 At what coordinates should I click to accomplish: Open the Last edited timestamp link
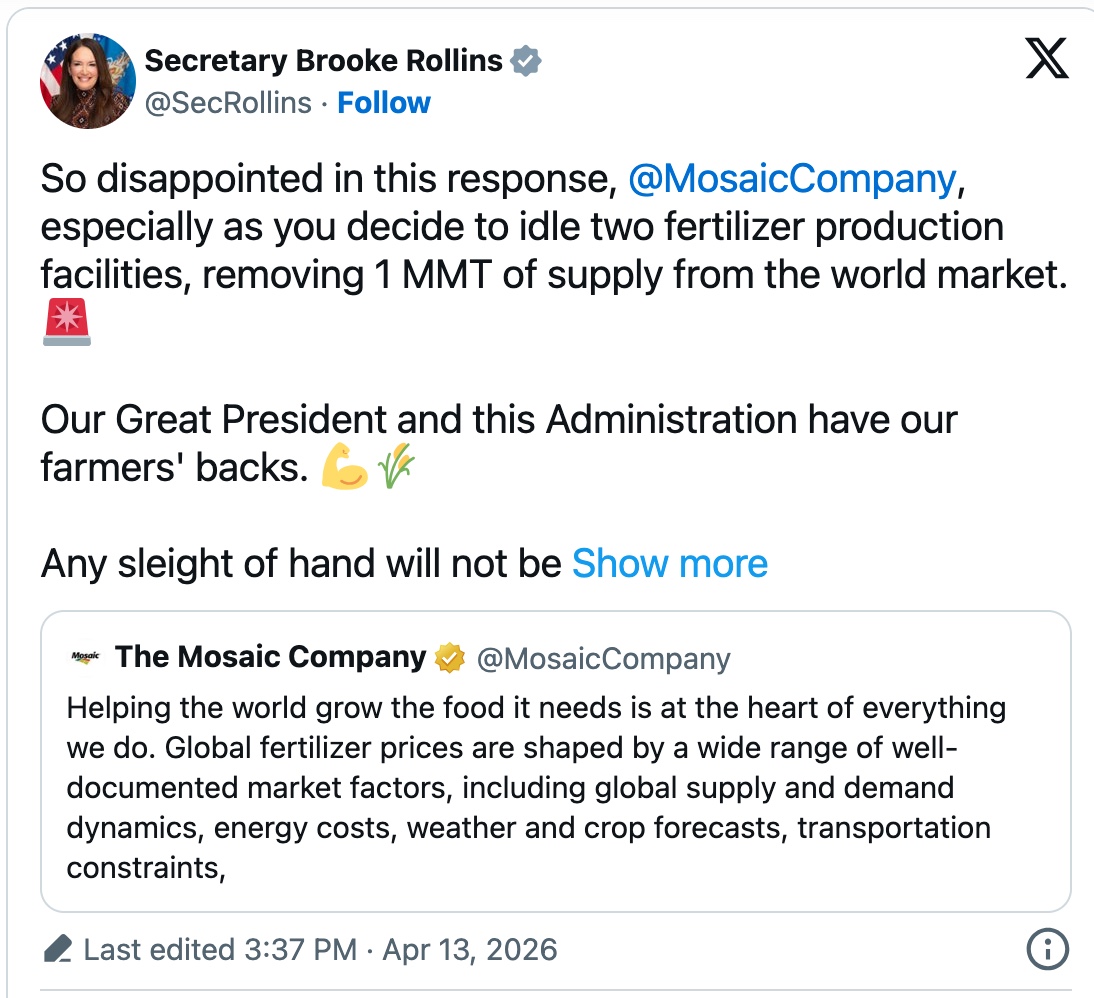(x=320, y=948)
